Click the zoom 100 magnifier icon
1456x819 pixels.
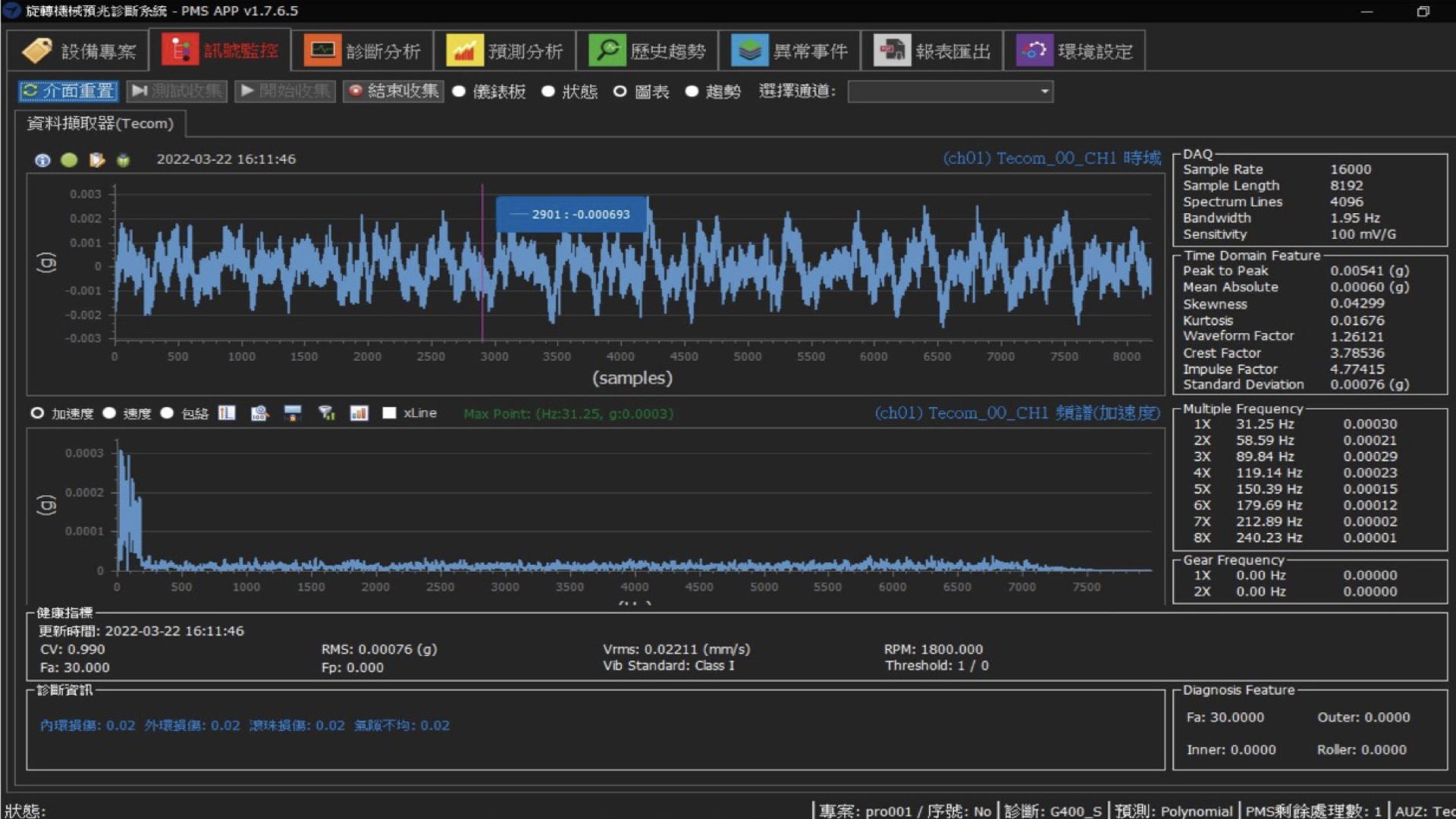point(259,413)
